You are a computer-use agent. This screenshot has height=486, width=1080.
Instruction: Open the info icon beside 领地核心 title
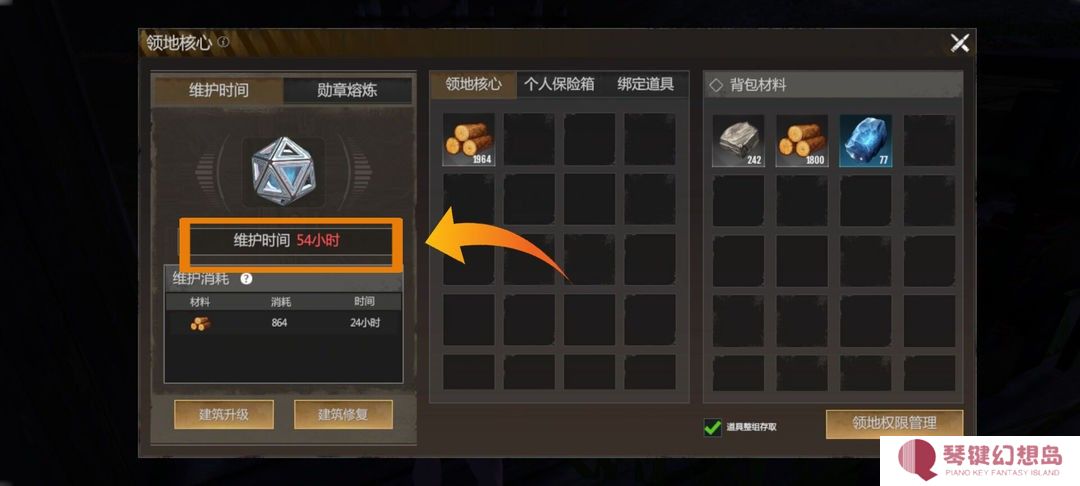222,42
